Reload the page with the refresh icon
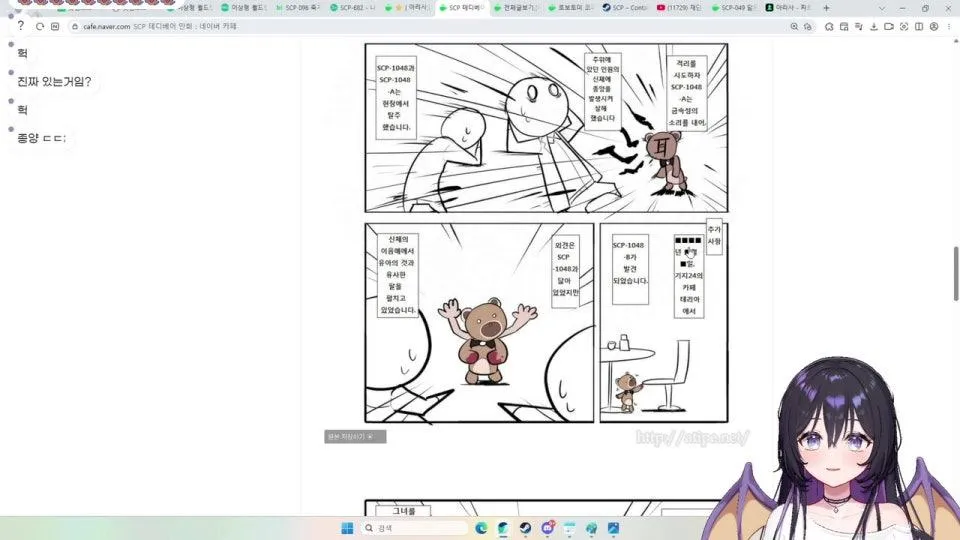The image size is (960, 540). click(40, 26)
